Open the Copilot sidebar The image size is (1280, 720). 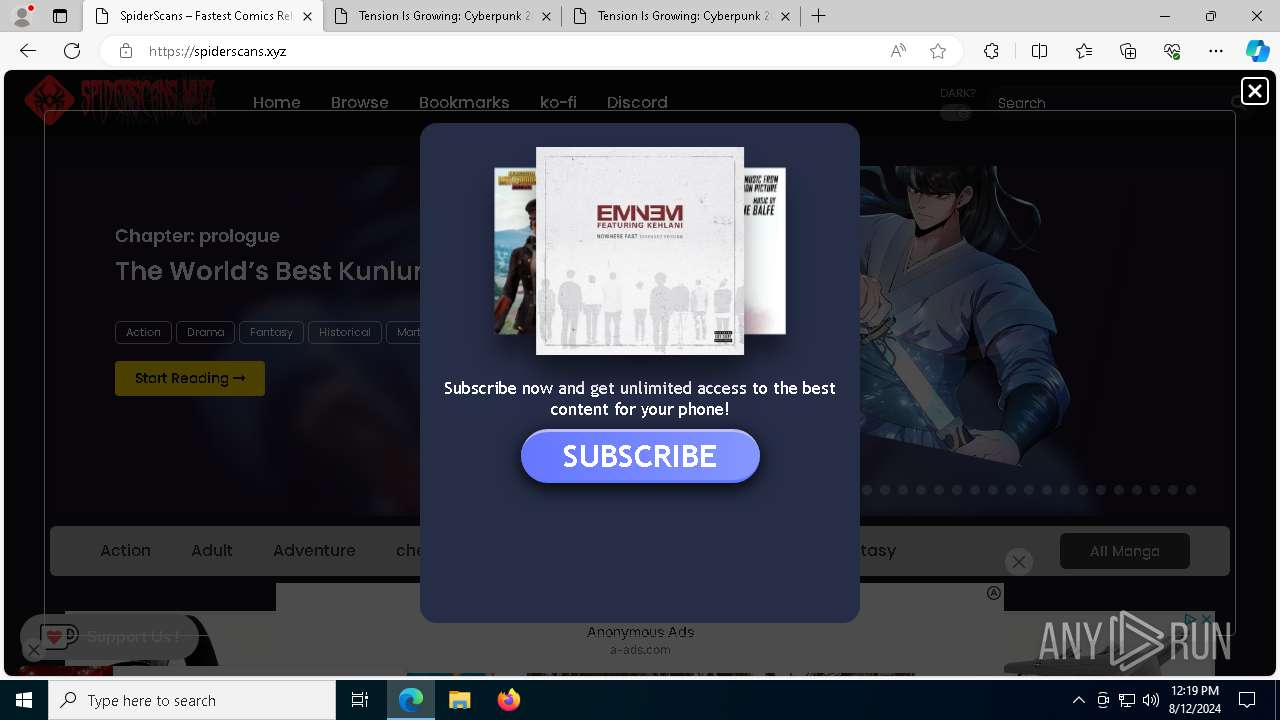[1257, 51]
